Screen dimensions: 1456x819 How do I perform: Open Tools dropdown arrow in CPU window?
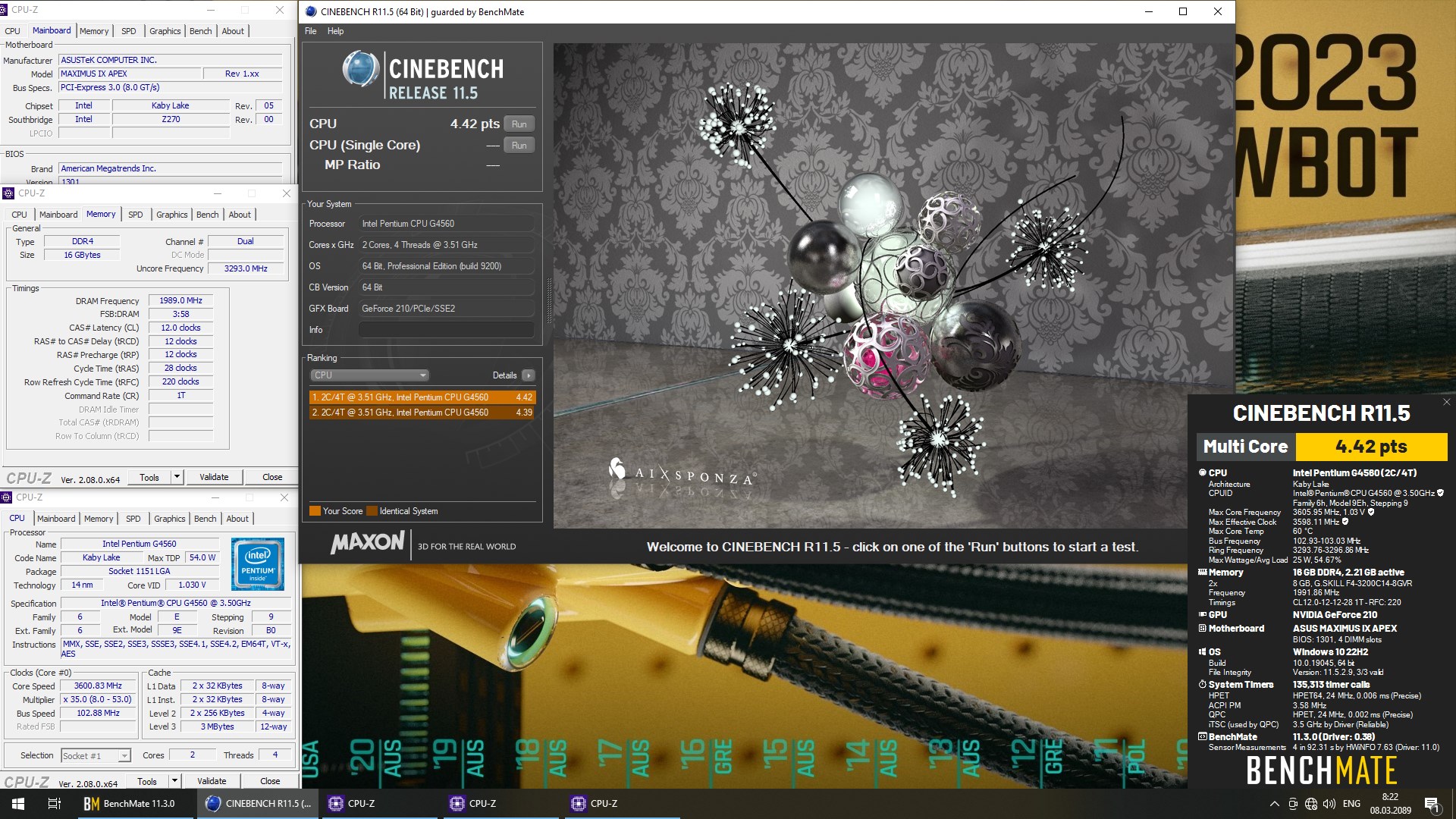(x=174, y=781)
